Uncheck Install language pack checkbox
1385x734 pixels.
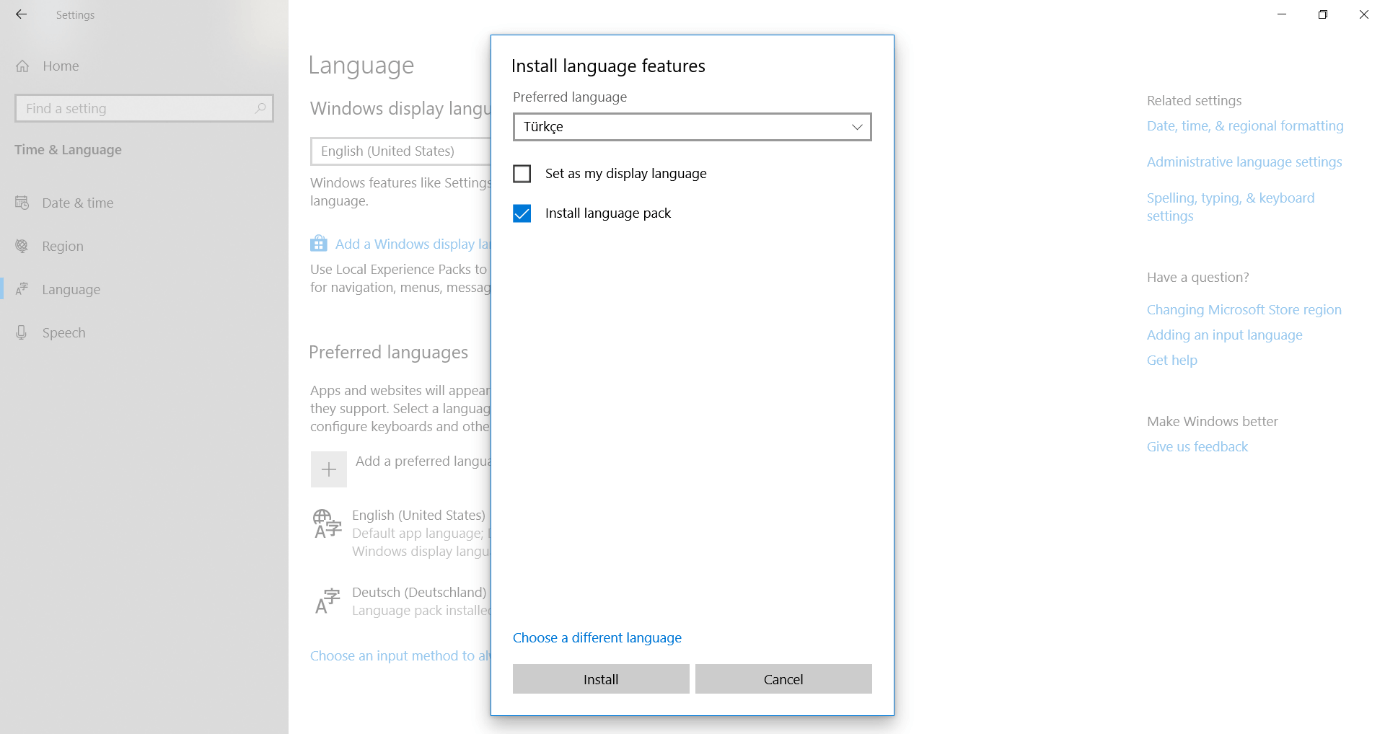click(x=522, y=214)
